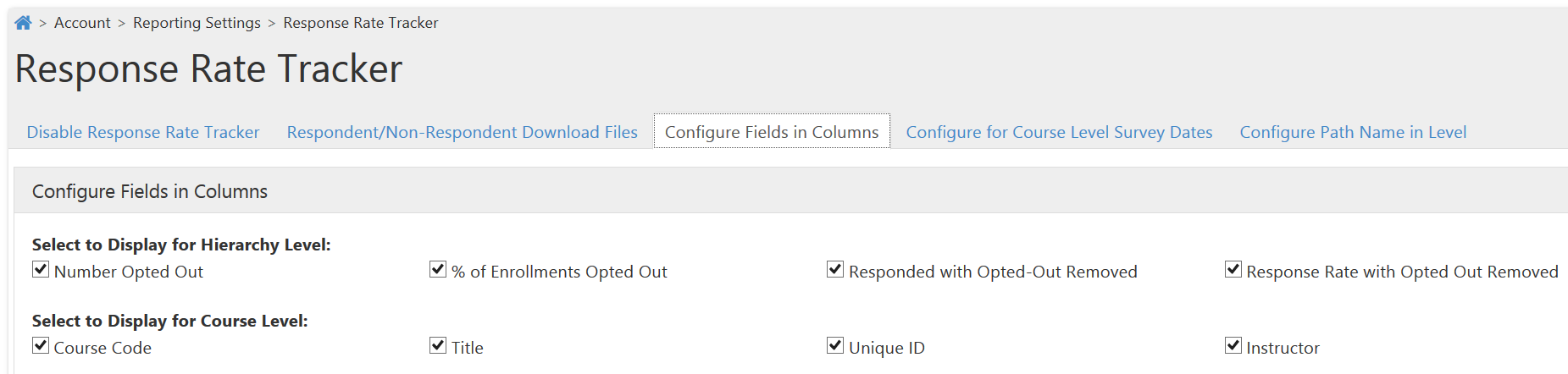Uncheck the Unique ID checkbox

click(x=835, y=345)
